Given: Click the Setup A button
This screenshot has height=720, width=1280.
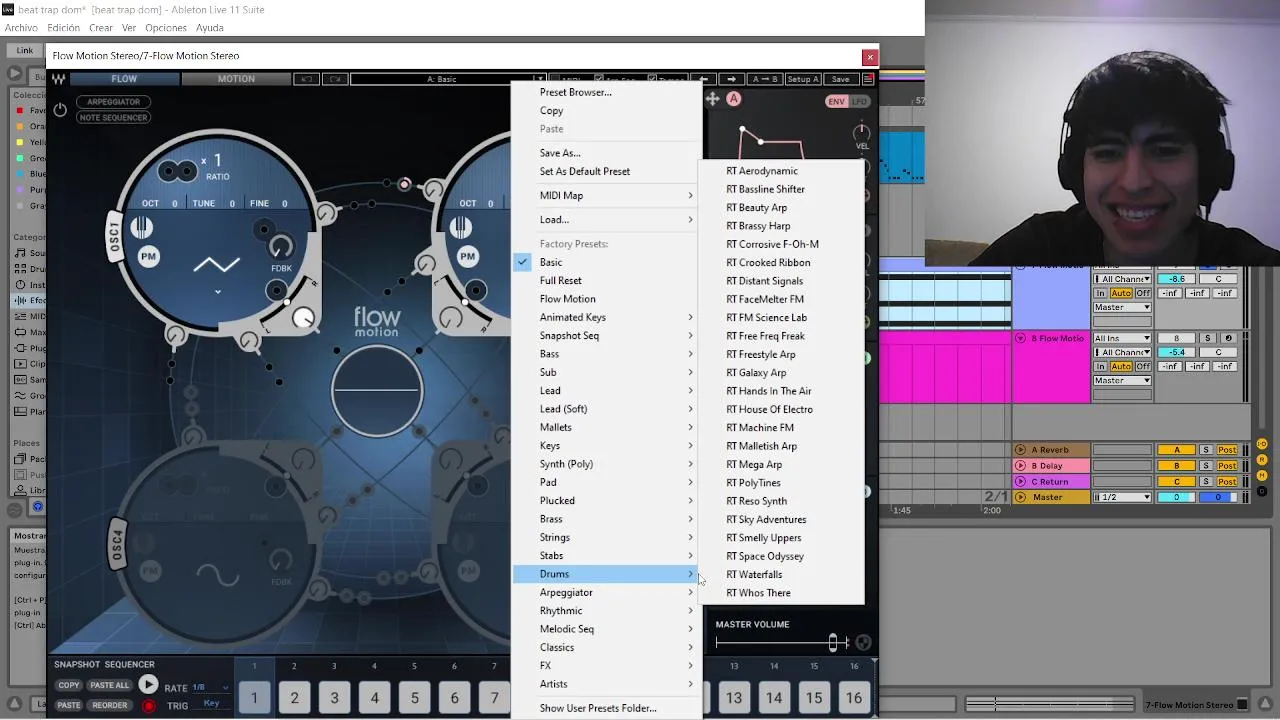Looking at the screenshot, I should pos(803,79).
